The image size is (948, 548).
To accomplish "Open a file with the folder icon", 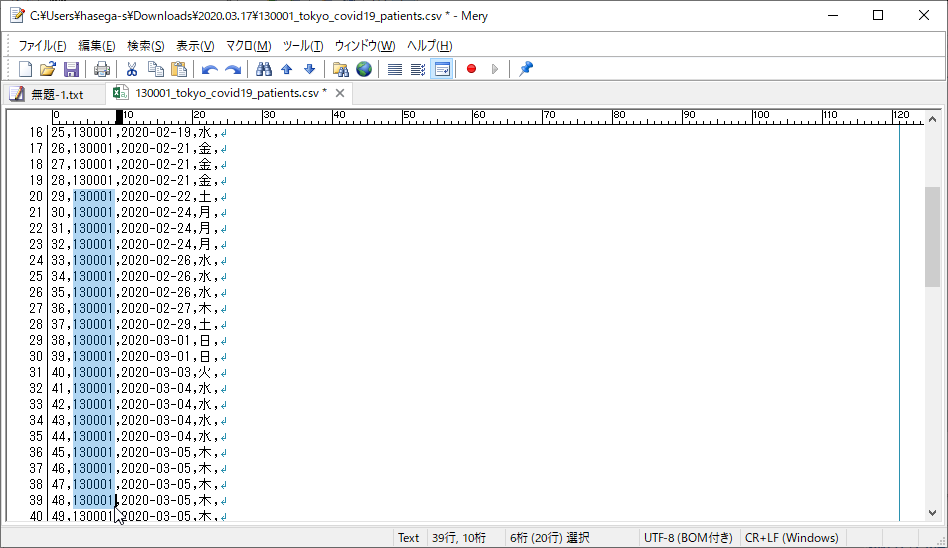I will 48,69.
